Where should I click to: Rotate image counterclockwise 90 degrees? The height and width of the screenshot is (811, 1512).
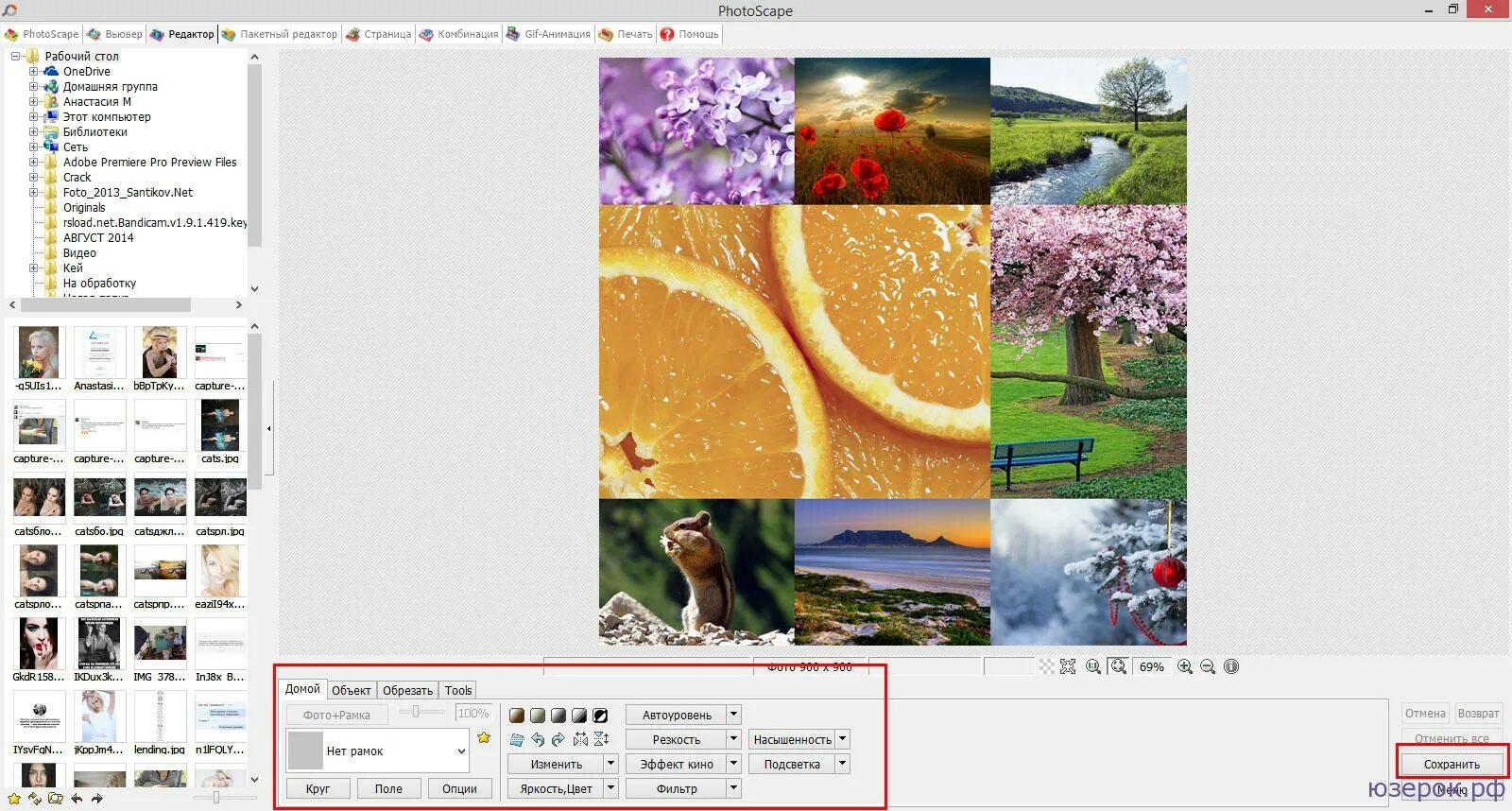pyautogui.click(x=538, y=739)
